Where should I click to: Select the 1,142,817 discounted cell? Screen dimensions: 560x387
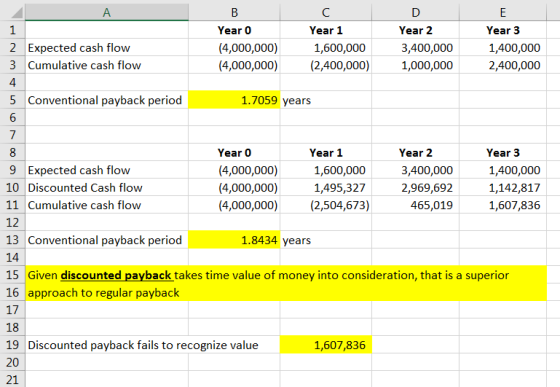(503, 188)
